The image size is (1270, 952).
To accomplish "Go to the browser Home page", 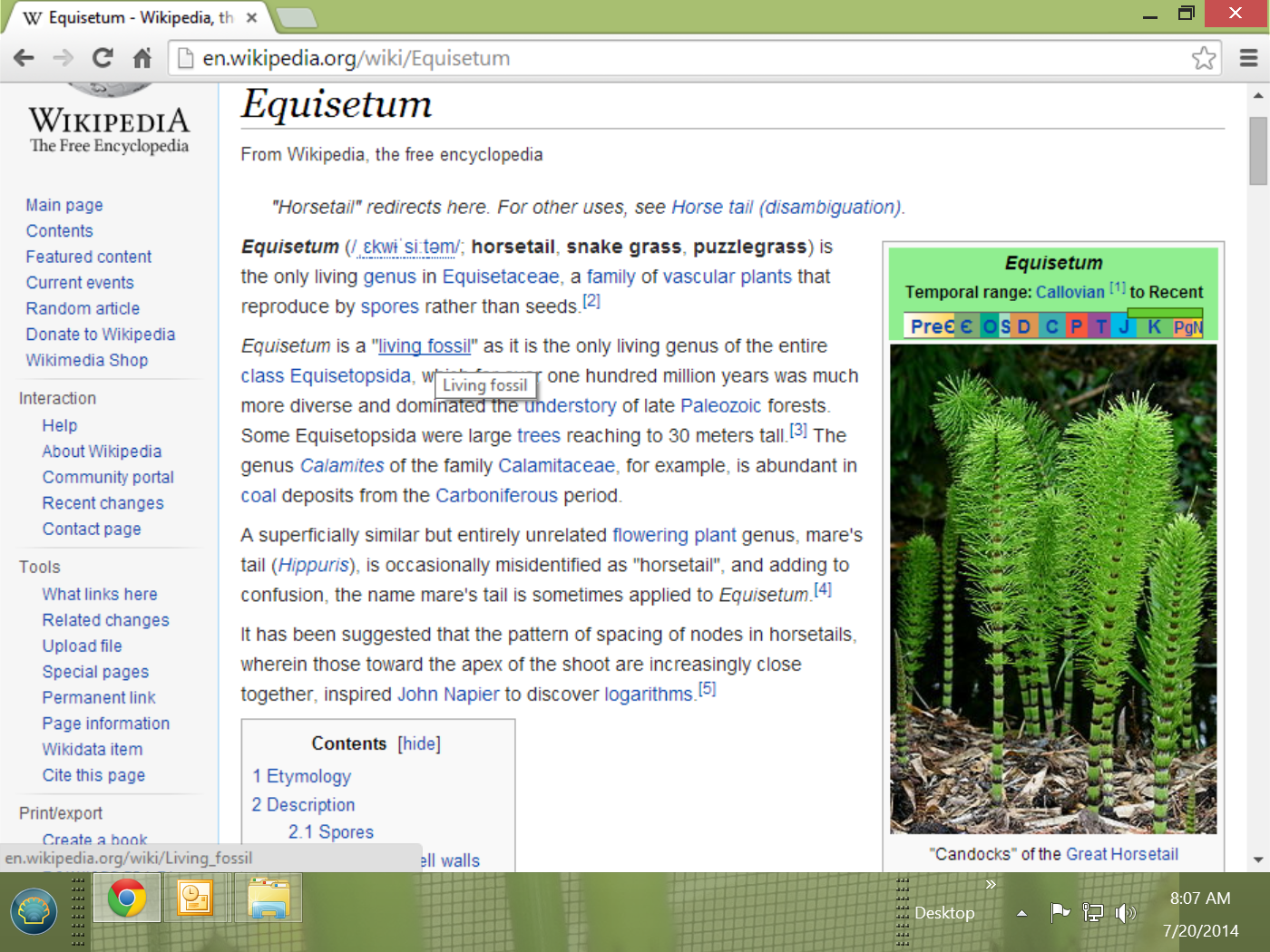I will click(142, 58).
